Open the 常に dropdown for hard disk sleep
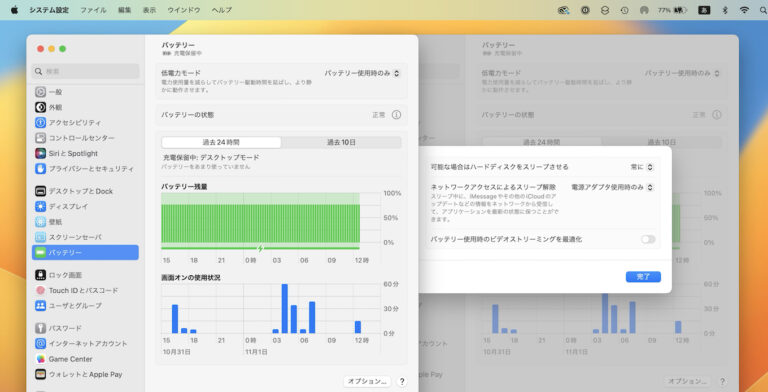Viewport: 768px width, 392px height. click(x=642, y=167)
